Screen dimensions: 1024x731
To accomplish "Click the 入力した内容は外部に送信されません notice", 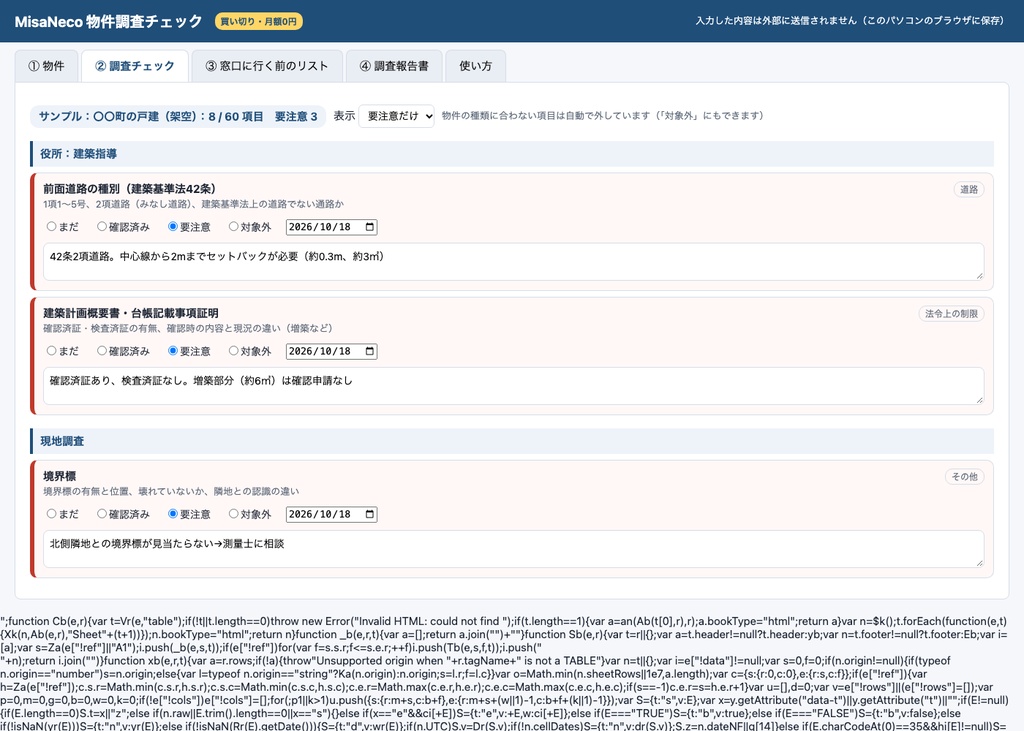I will (x=850, y=21).
